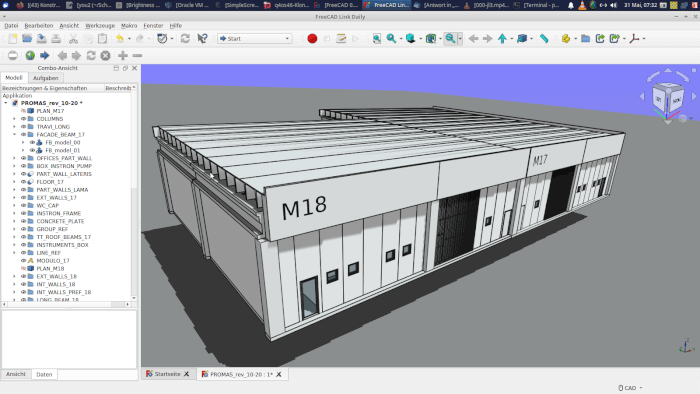The width and height of the screenshot is (700, 394).
Task: Click the measure distance ruler icon
Action: (544, 39)
